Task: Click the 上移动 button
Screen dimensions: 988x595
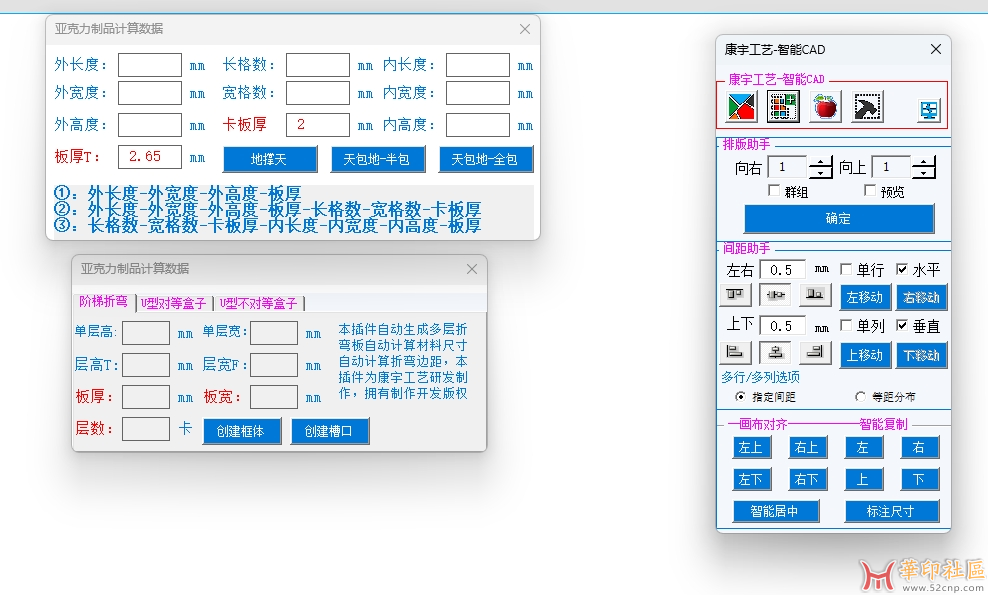Action: coord(865,355)
